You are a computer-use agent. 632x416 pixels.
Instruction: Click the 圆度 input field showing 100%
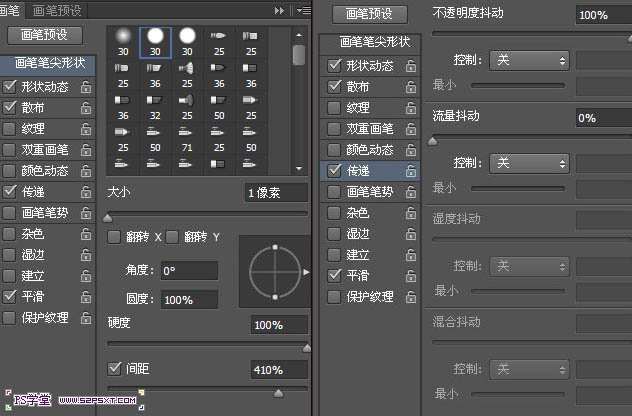click(188, 300)
